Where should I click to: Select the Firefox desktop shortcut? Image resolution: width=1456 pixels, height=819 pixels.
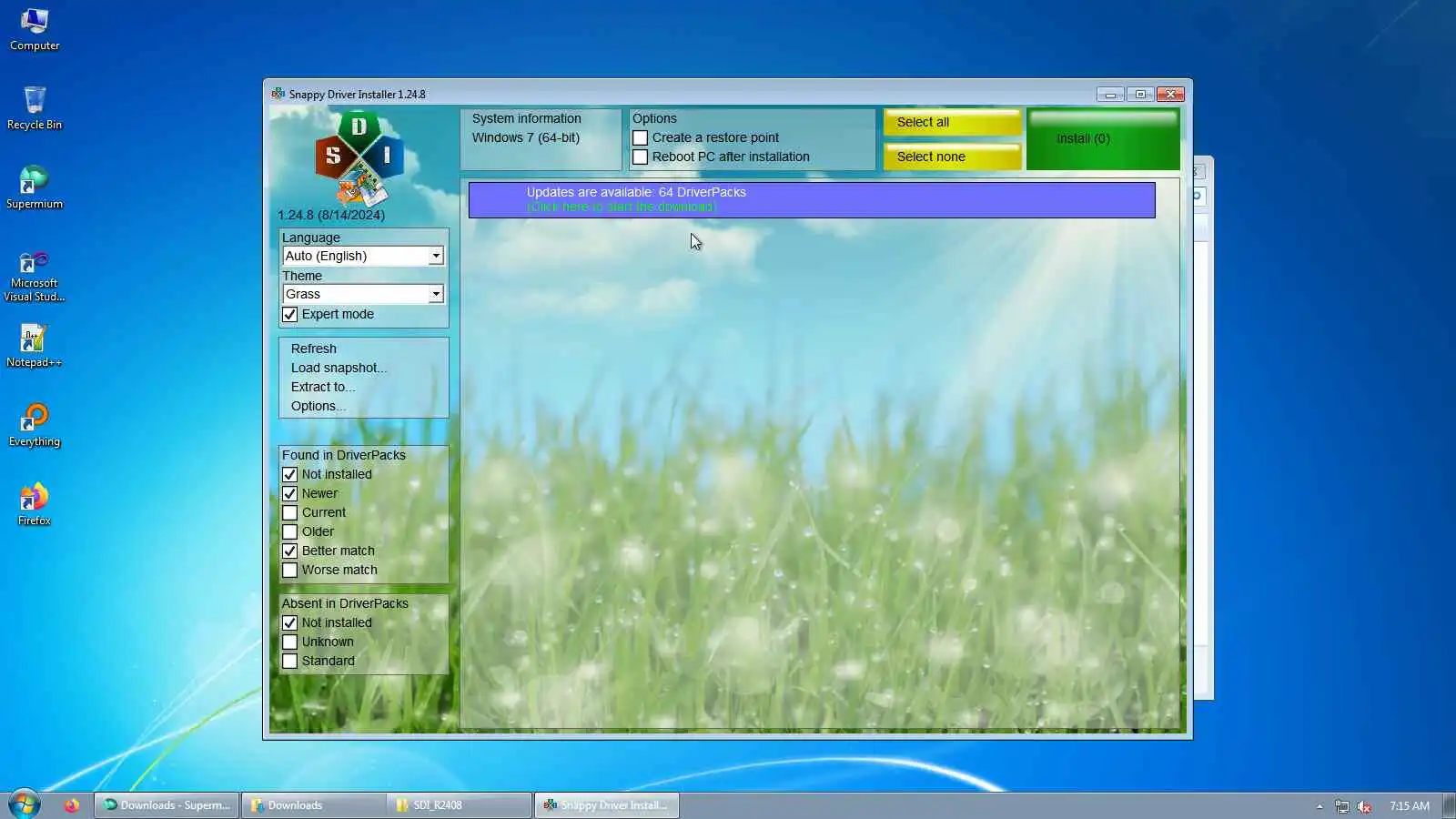pyautogui.click(x=35, y=504)
